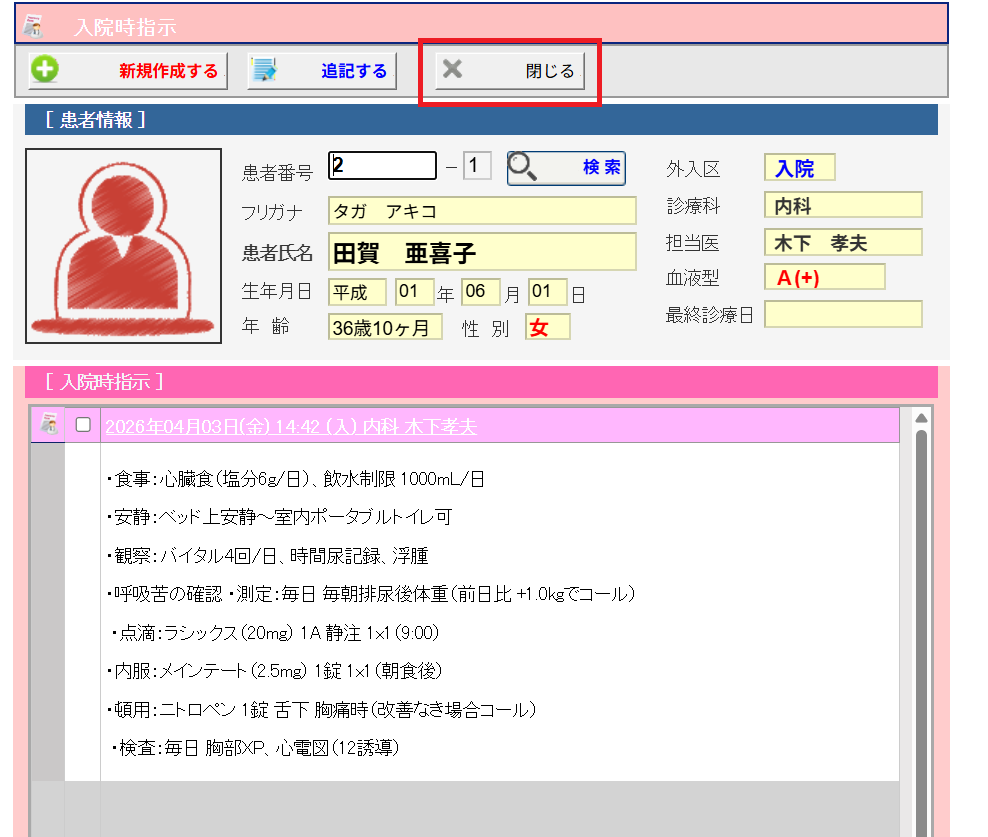This screenshot has height=837, width=988.
Task: Tick the checkbox for the 2026年04月03日 entry
Action: click(x=83, y=425)
